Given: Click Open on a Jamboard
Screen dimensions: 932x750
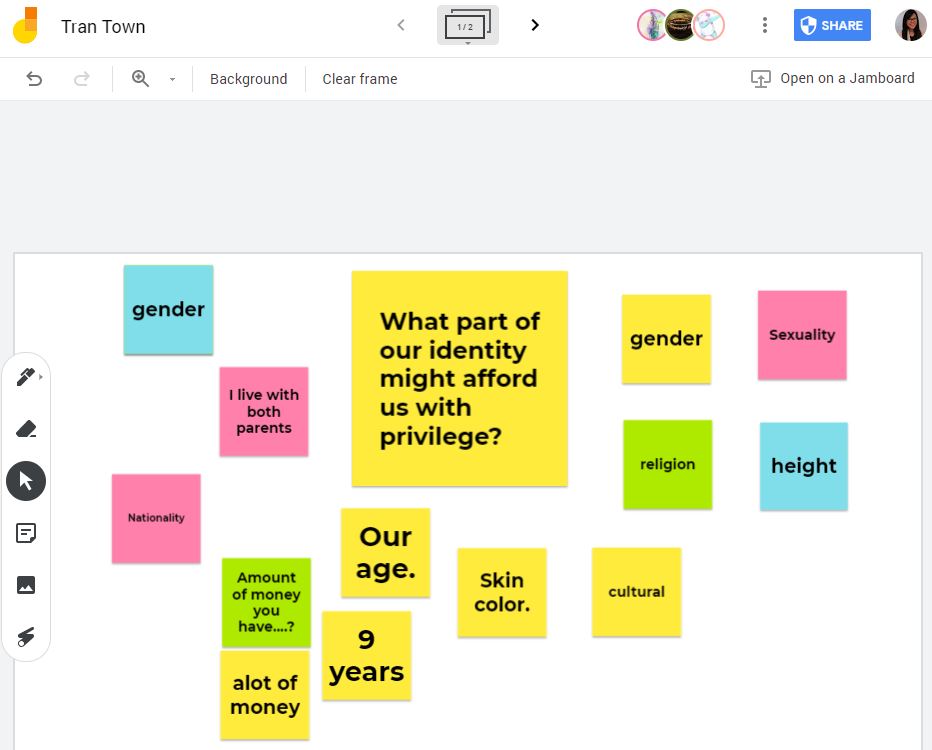Looking at the screenshot, I should point(833,78).
